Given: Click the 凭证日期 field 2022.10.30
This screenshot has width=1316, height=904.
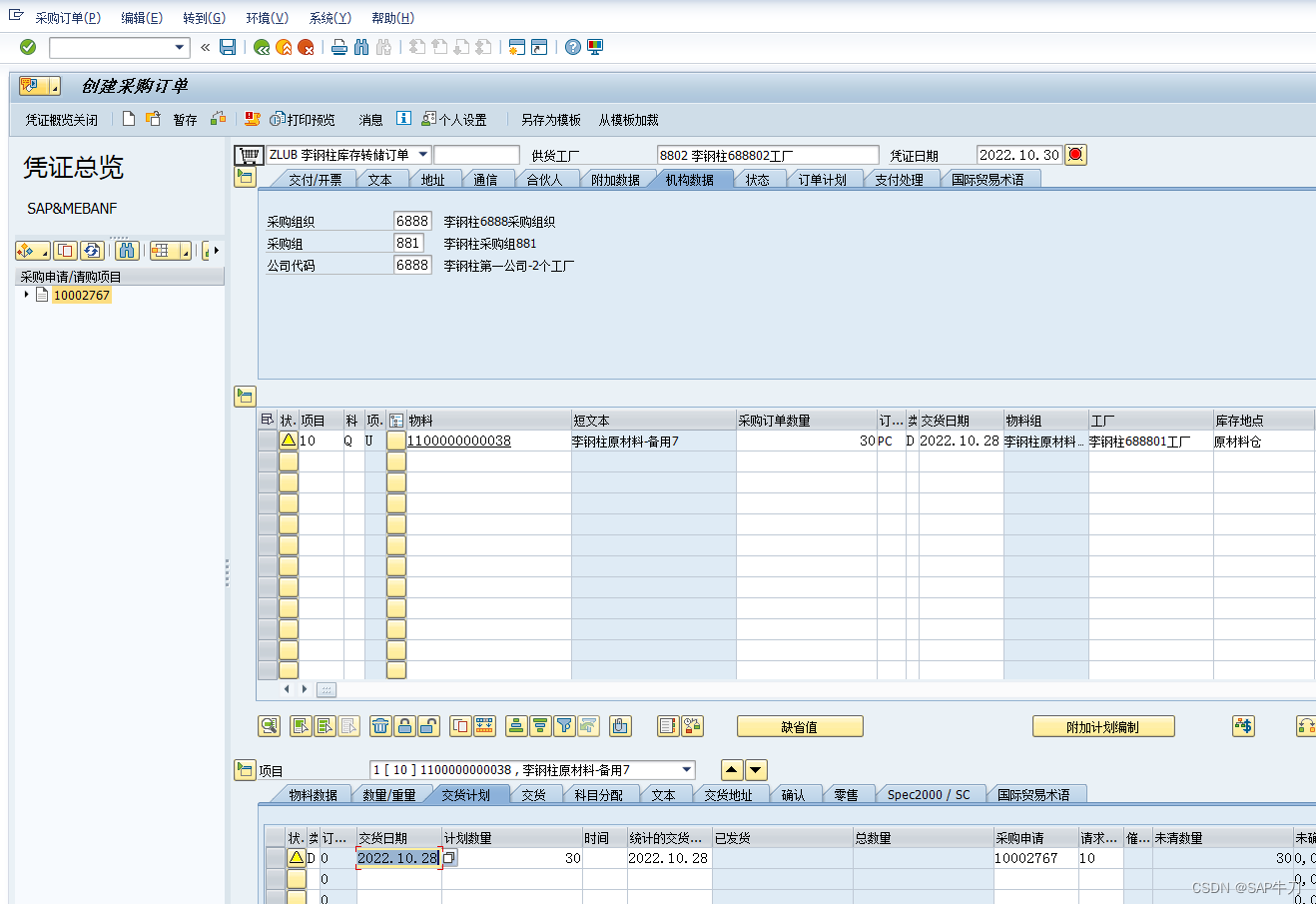Looking at the screenshot, I should (1019, 155).
